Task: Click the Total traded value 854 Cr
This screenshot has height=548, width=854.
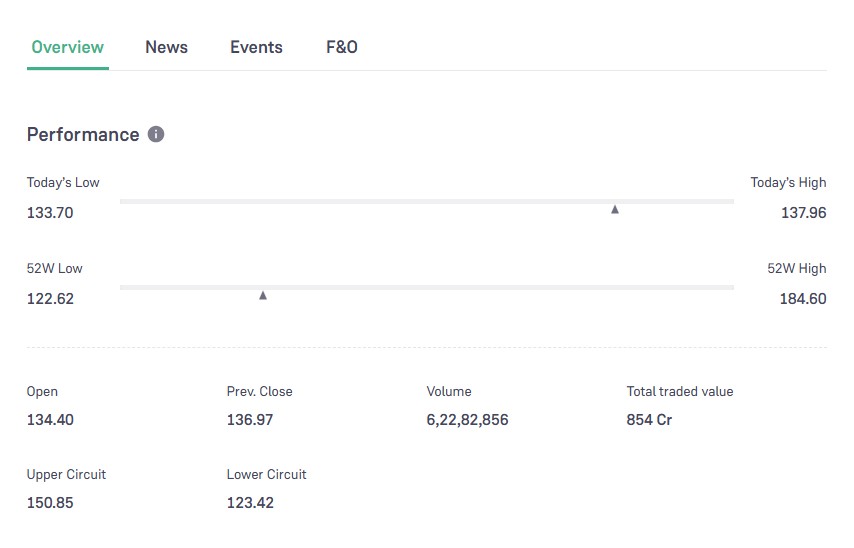Action: coord(649,420)
